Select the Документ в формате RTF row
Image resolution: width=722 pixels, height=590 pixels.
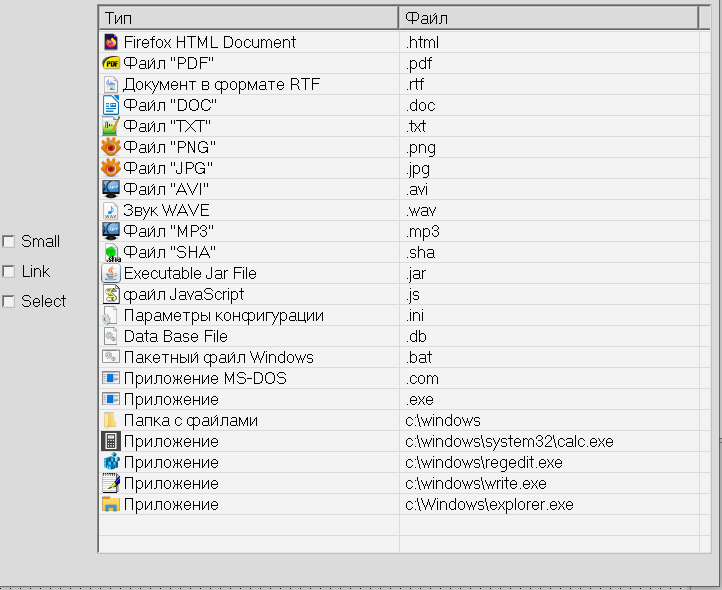[x=221, y=84]
